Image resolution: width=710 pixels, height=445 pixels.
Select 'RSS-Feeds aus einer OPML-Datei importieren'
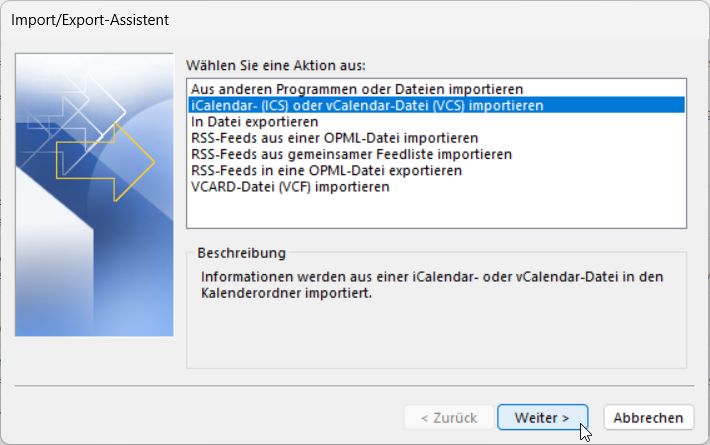[334, 137]
